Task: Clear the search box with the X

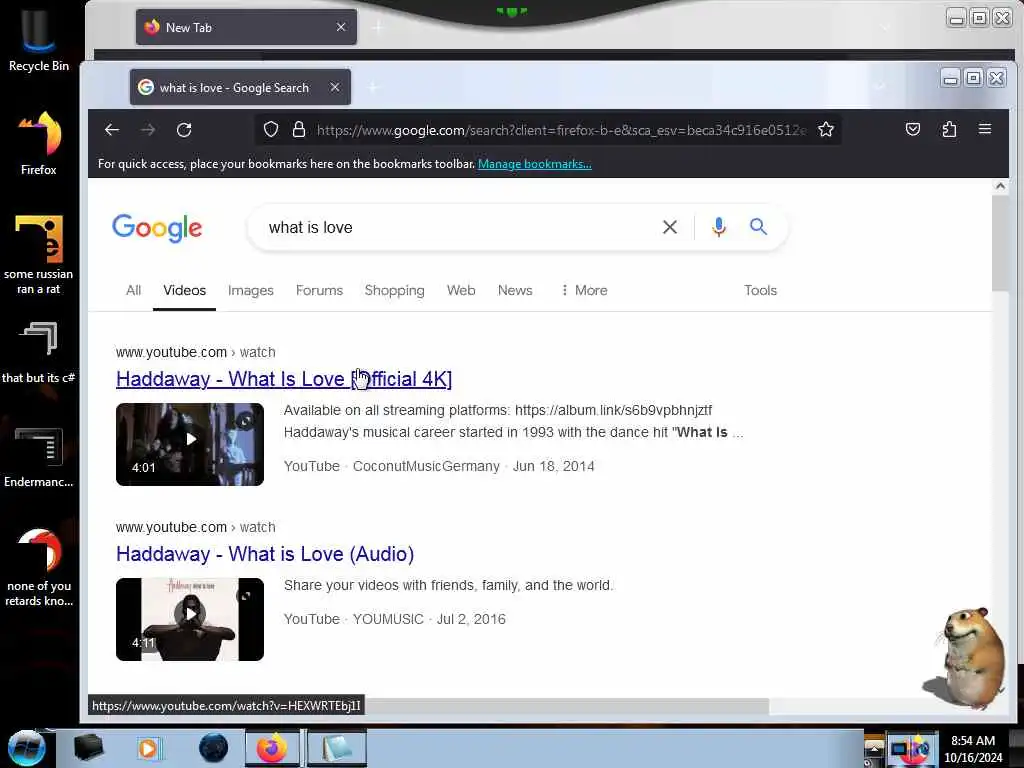Action: pyautogui.click(x=670, y=227)
